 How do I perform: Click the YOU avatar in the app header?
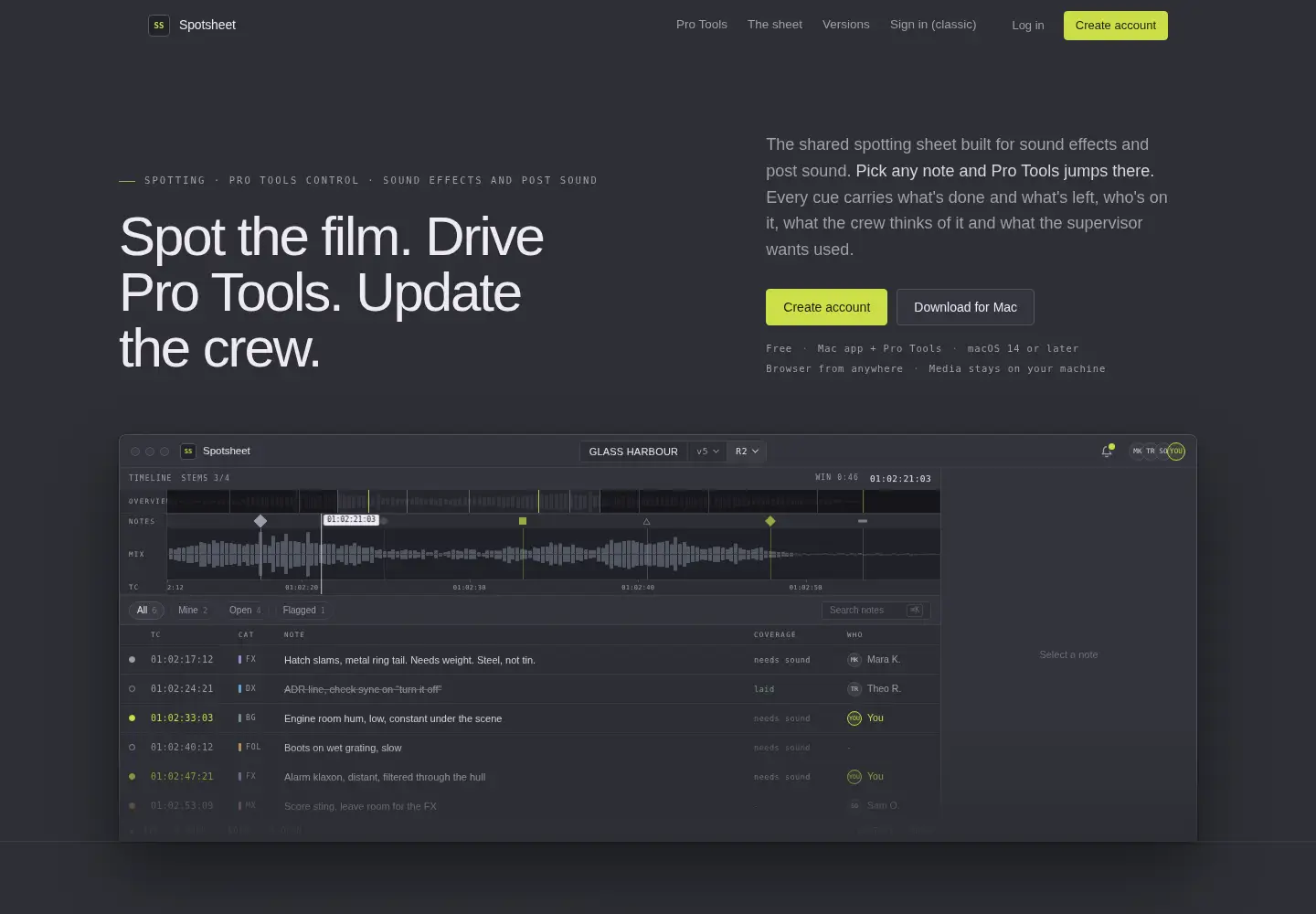pyautogui.click(x=1176, y=452)
